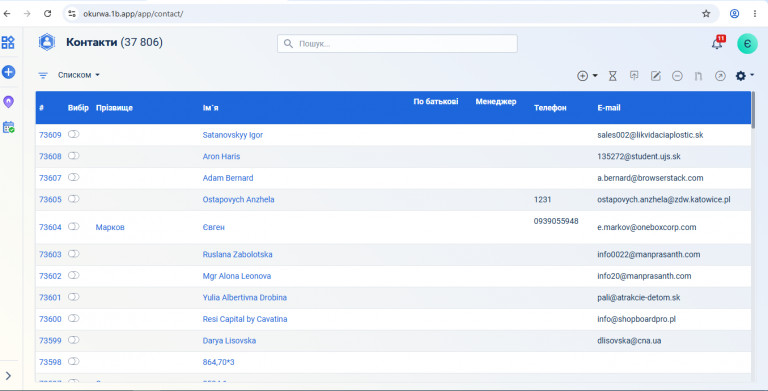Click the minus-circle remove toolbar icon
The image size is (768, 391).
[677, 76]
